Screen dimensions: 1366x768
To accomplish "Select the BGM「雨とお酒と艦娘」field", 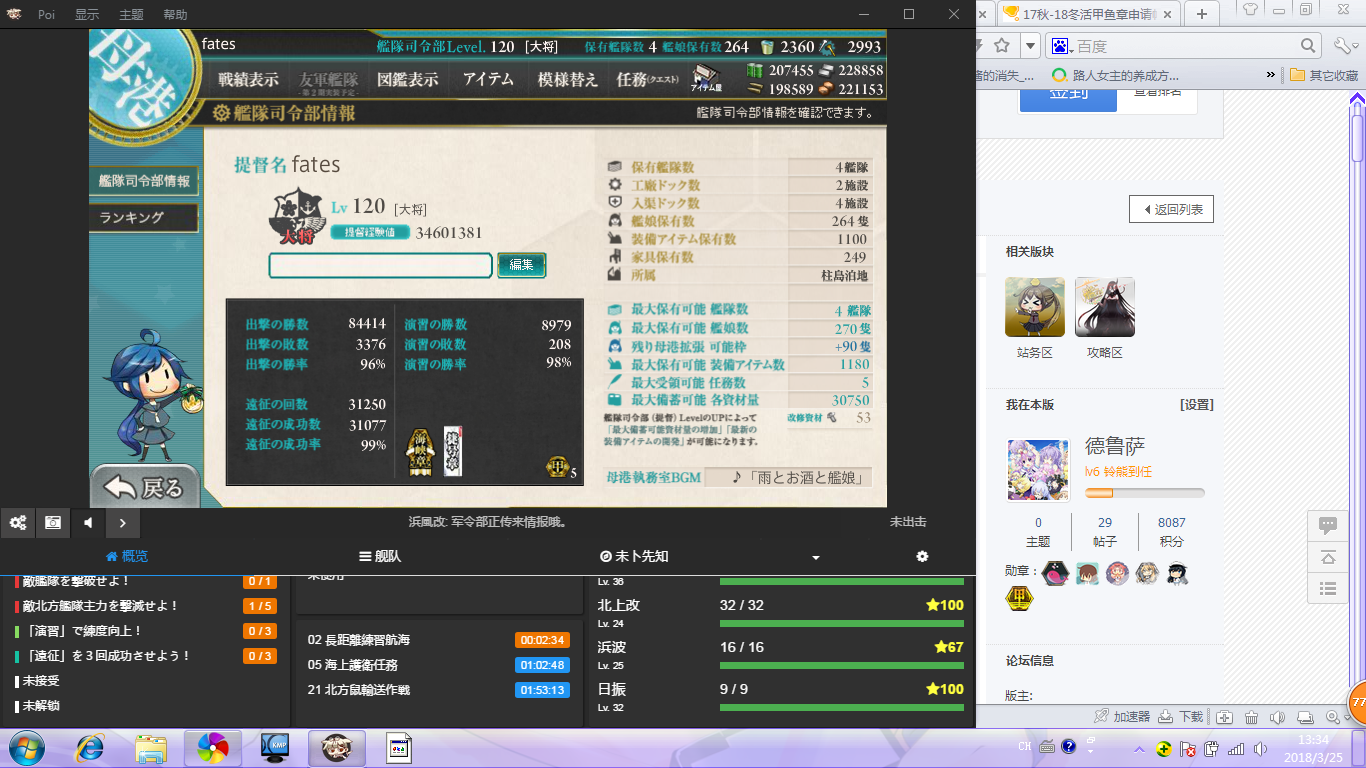I will (x=787, y=477).
